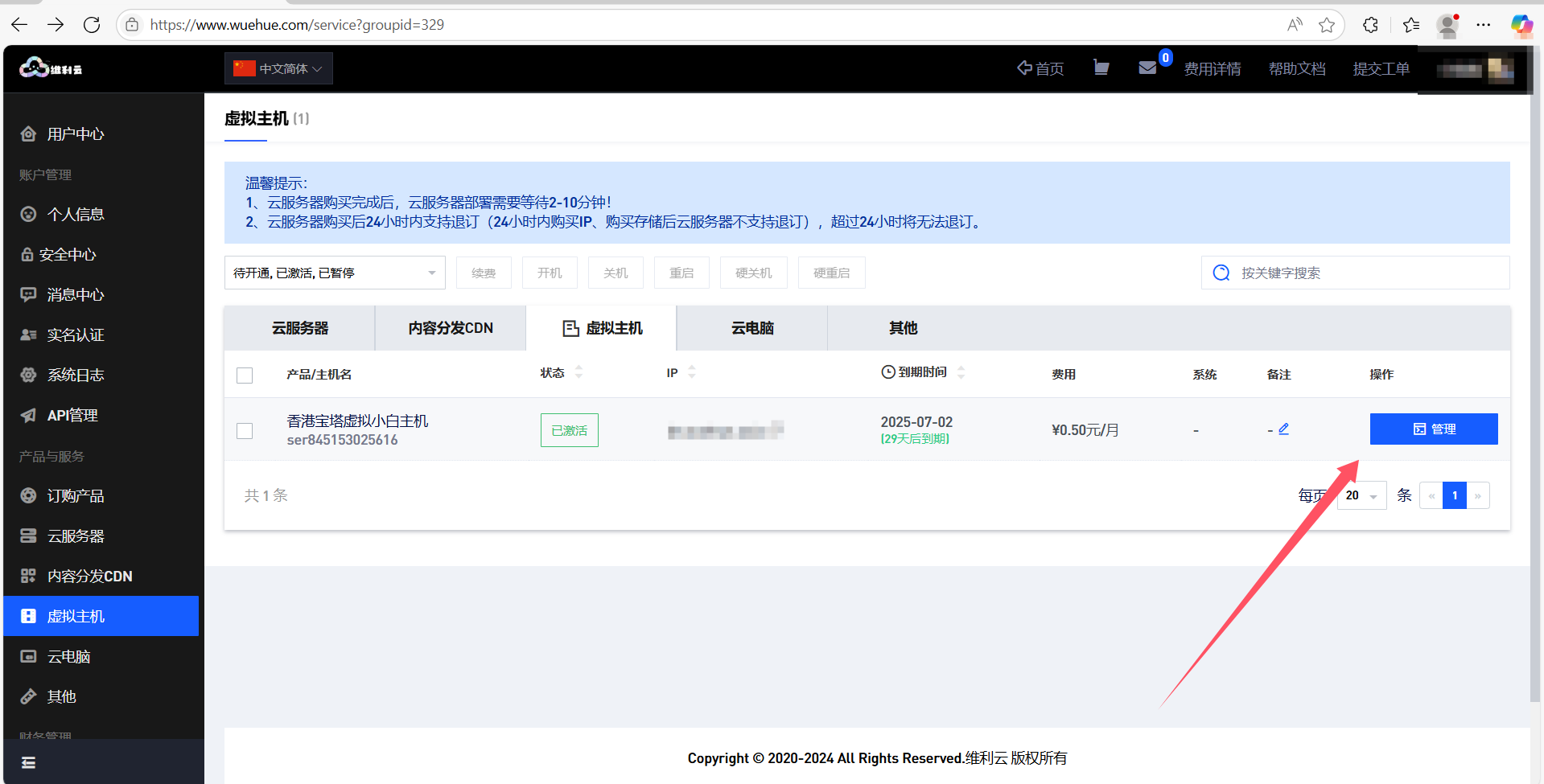Collapse sidebar with the hamburger icon
Image resolution: width=1544 pixels, height=784 pixels.
click(x=28, y=762)
